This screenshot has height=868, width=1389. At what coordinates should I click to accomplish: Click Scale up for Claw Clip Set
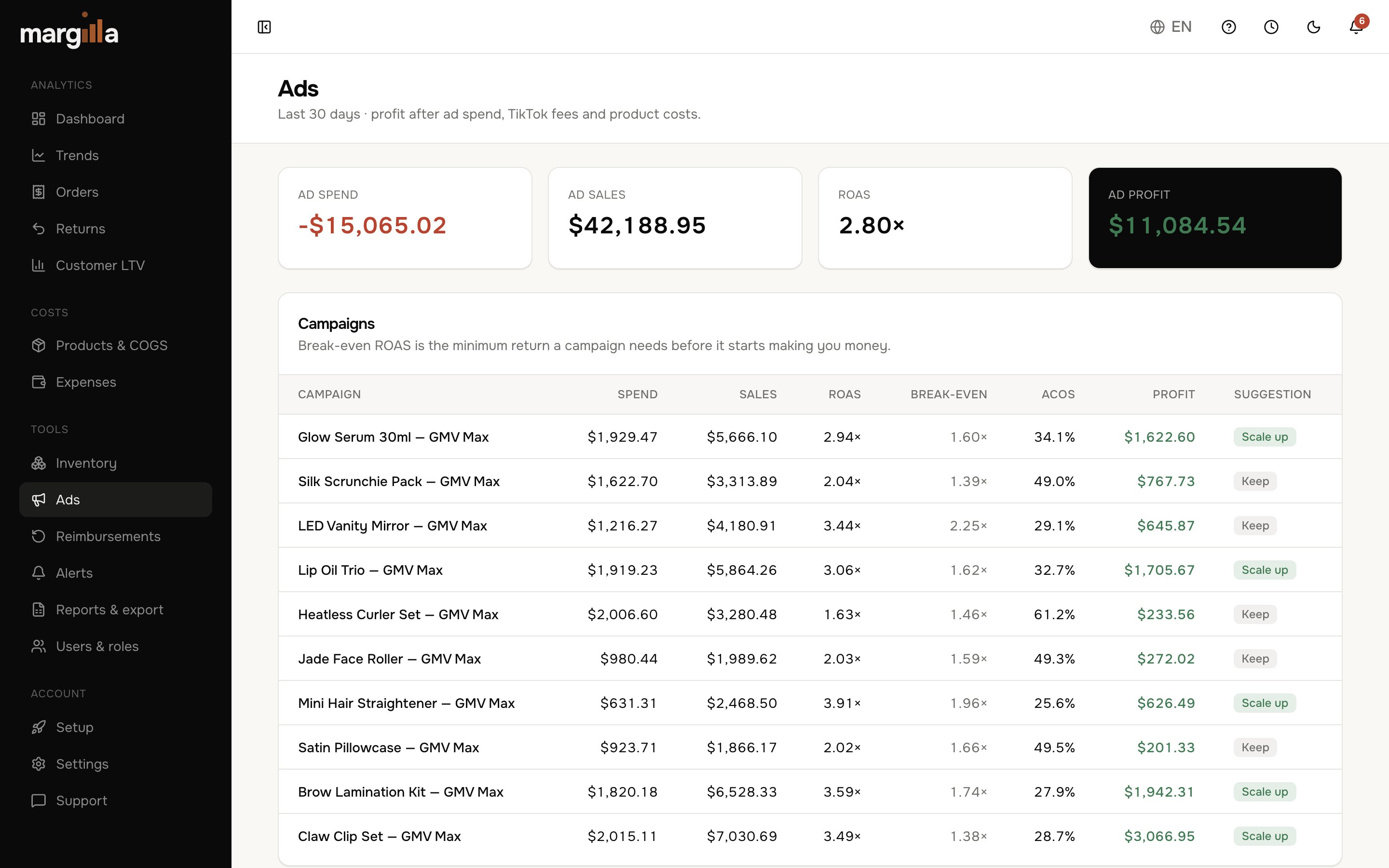click(1265, 837)
